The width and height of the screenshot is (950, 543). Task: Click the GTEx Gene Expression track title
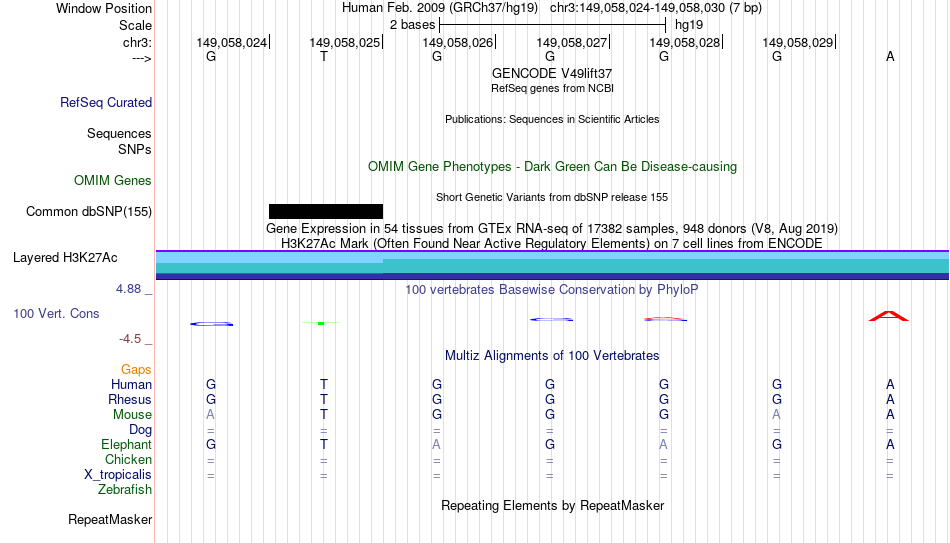click(552, 228)
